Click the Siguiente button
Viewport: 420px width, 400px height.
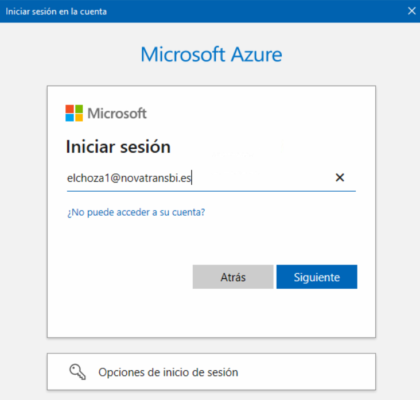(317, 277)
